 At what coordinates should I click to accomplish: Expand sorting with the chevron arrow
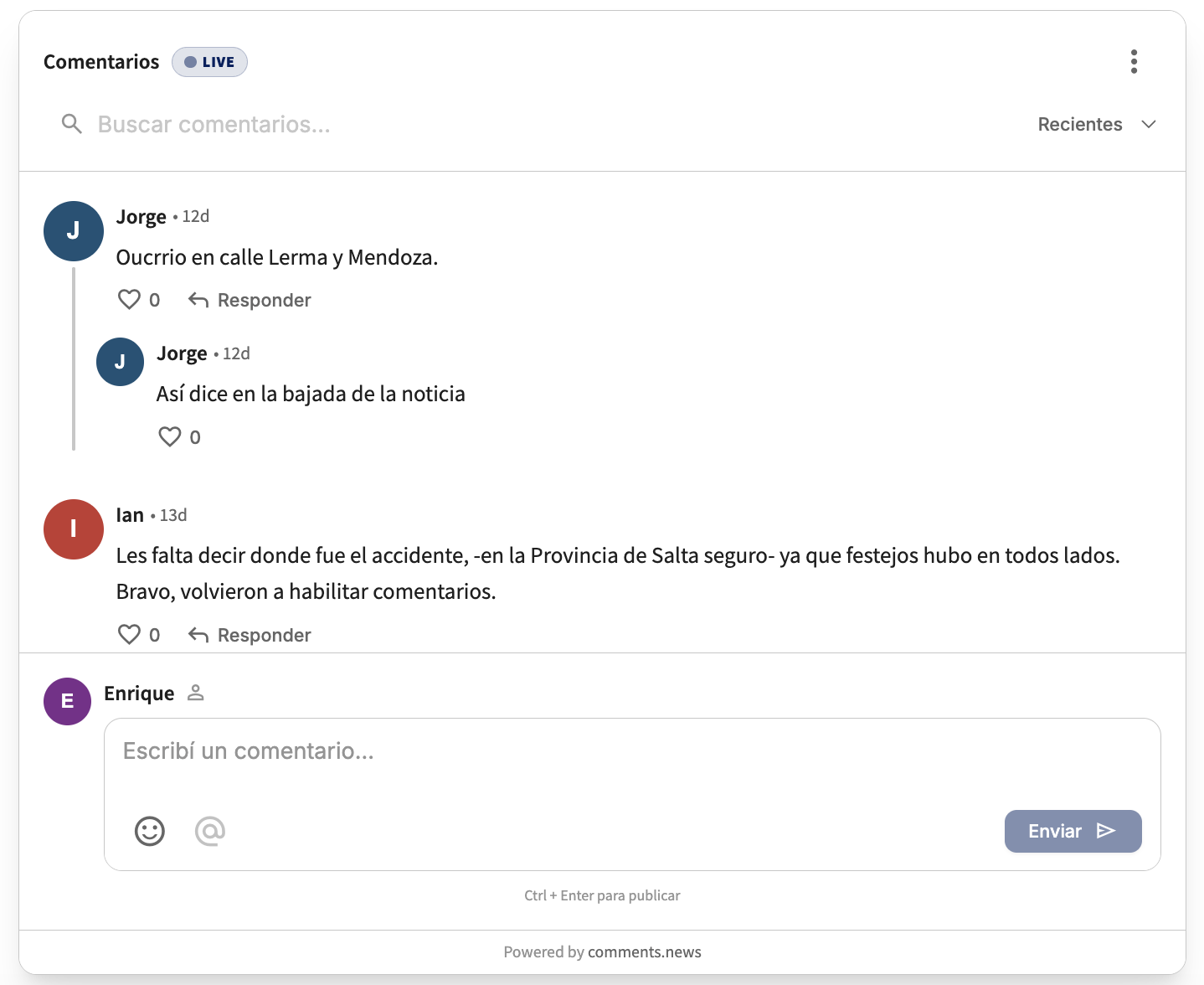click(x=1149, y=124)
